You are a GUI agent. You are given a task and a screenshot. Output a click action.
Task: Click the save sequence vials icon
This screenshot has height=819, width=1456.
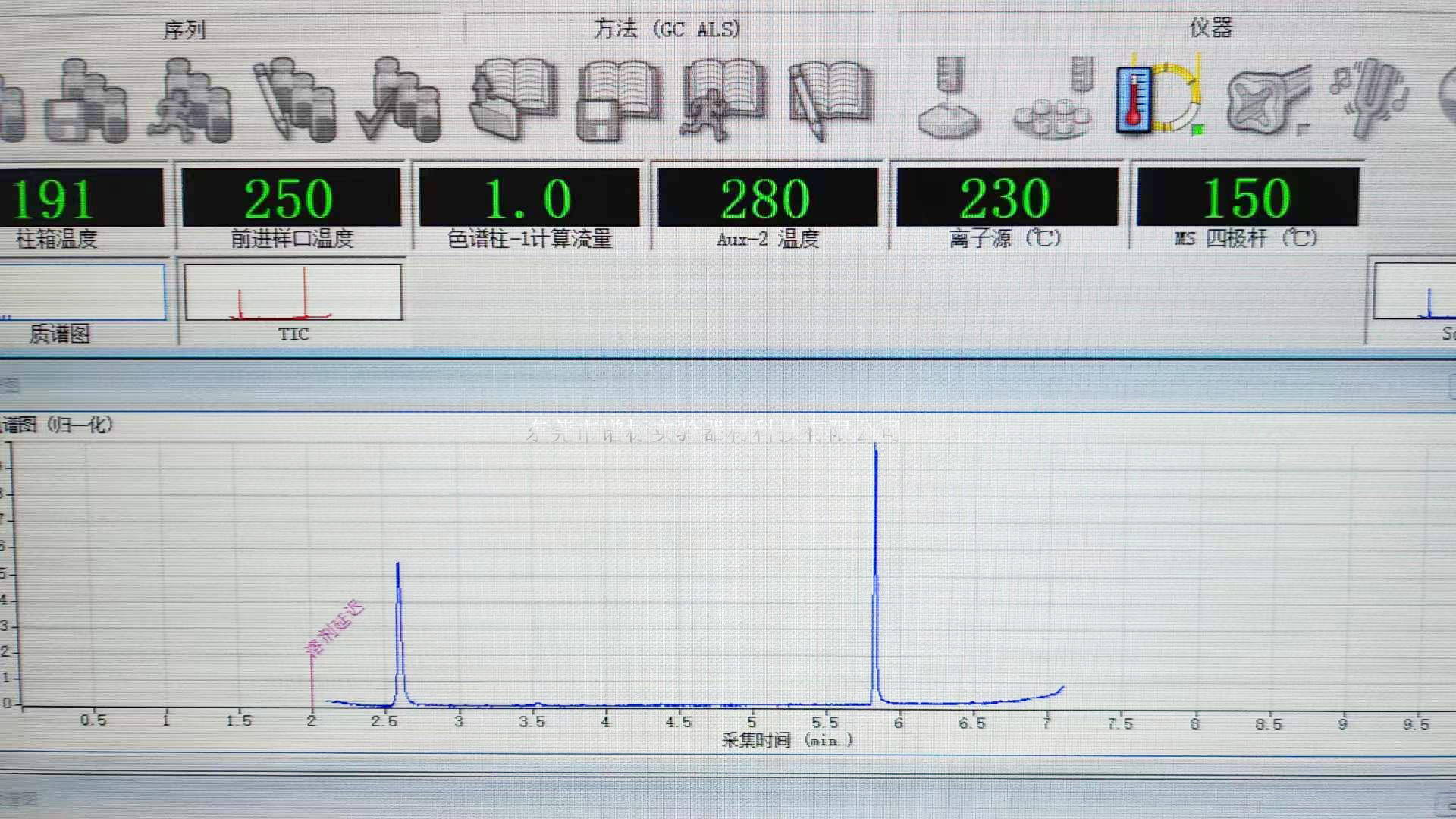87,101
